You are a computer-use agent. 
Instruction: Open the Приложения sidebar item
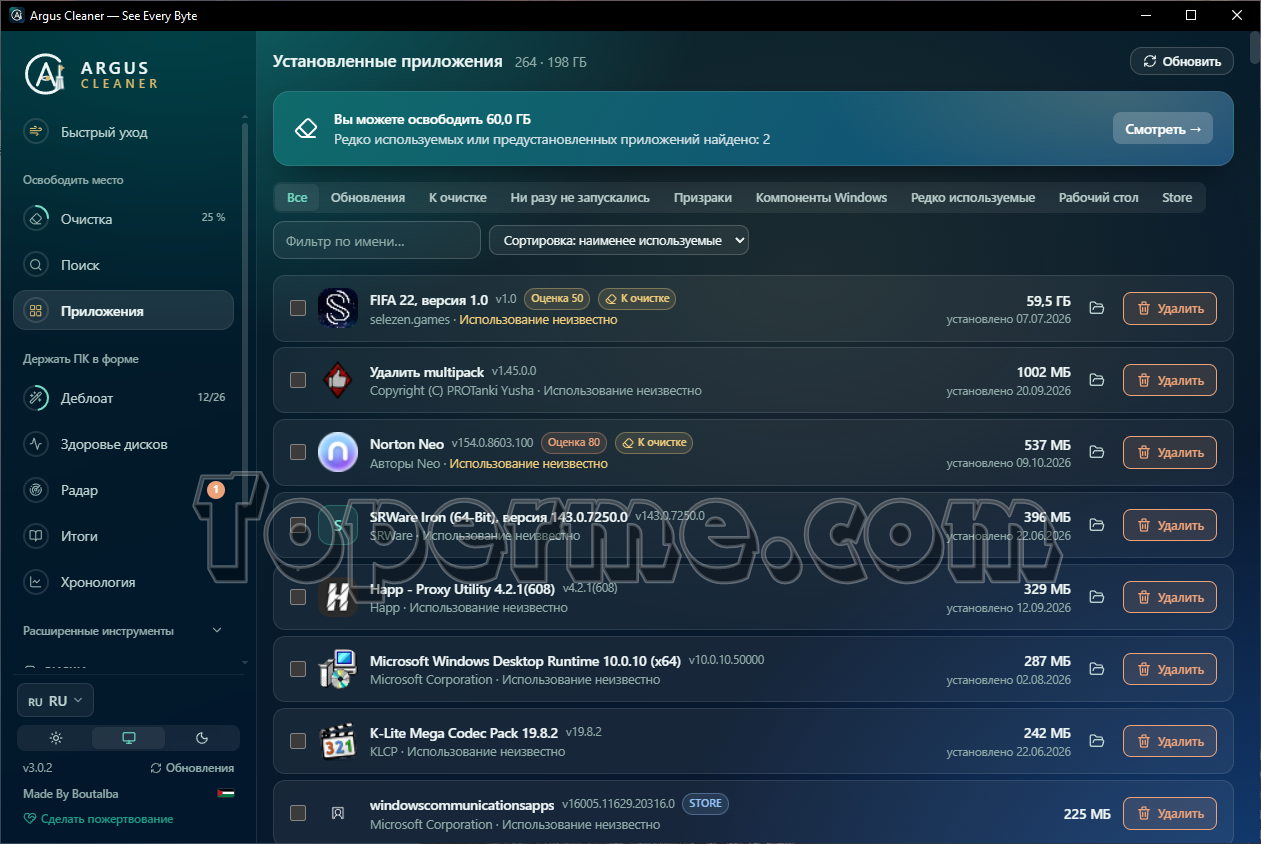point(123,311)
